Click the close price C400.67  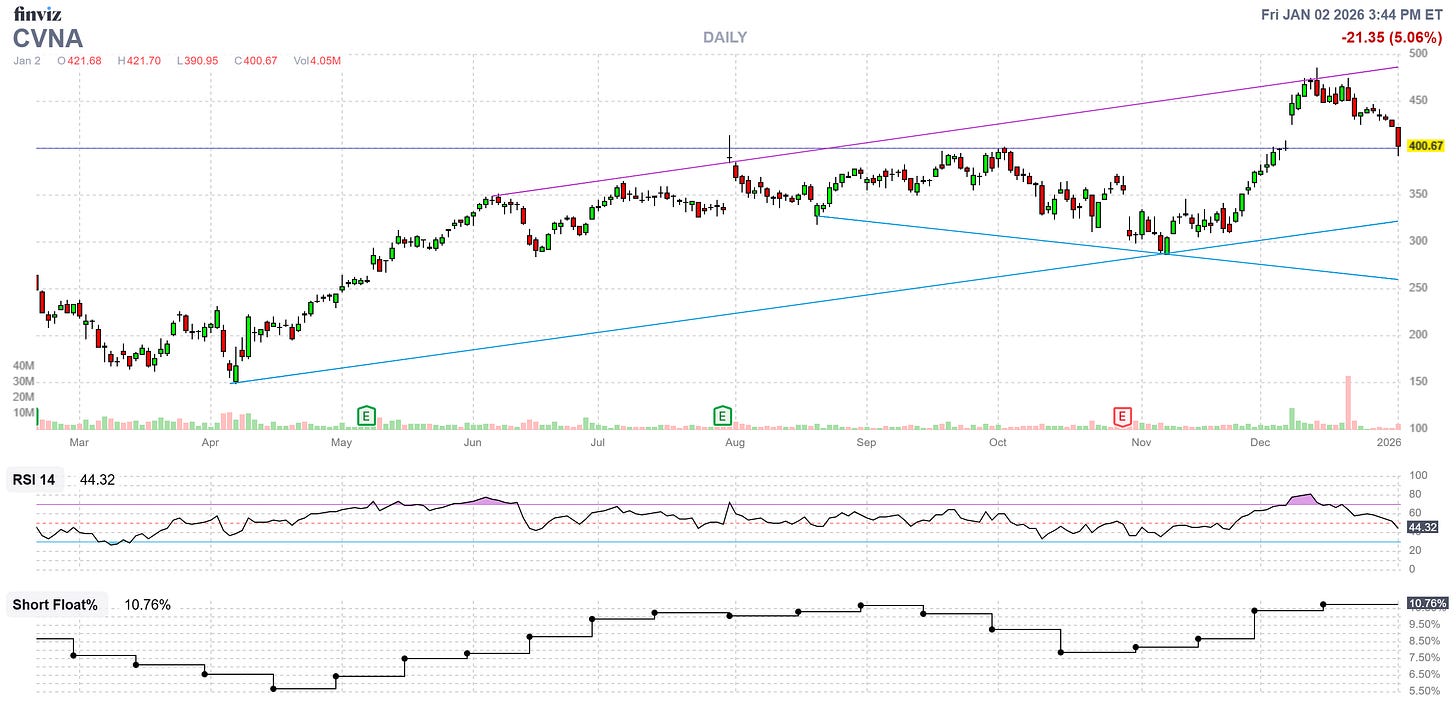tap(257, 61)
